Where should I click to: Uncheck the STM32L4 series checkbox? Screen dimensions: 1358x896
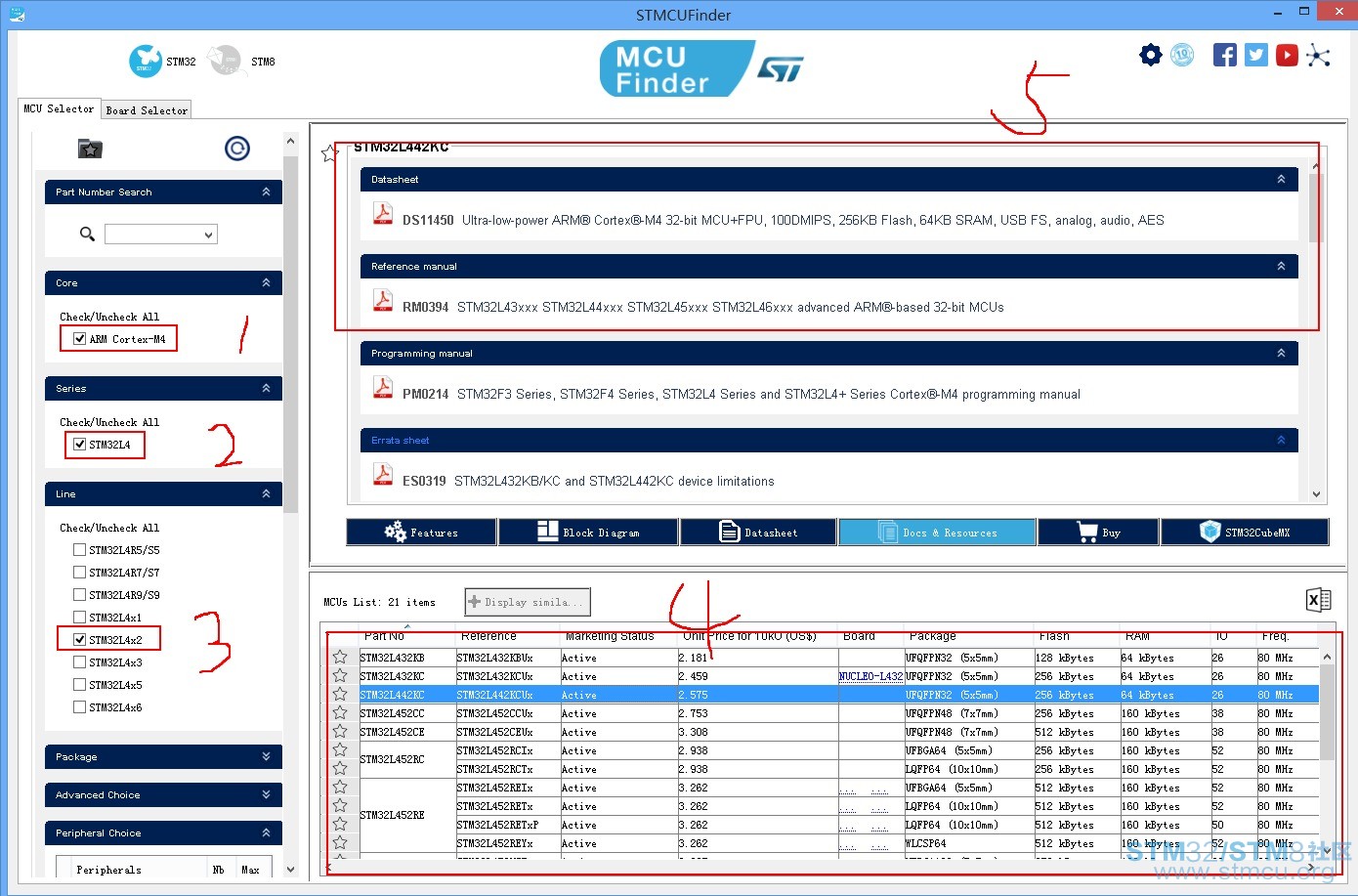pyautogui.click(x=80, y=445)
